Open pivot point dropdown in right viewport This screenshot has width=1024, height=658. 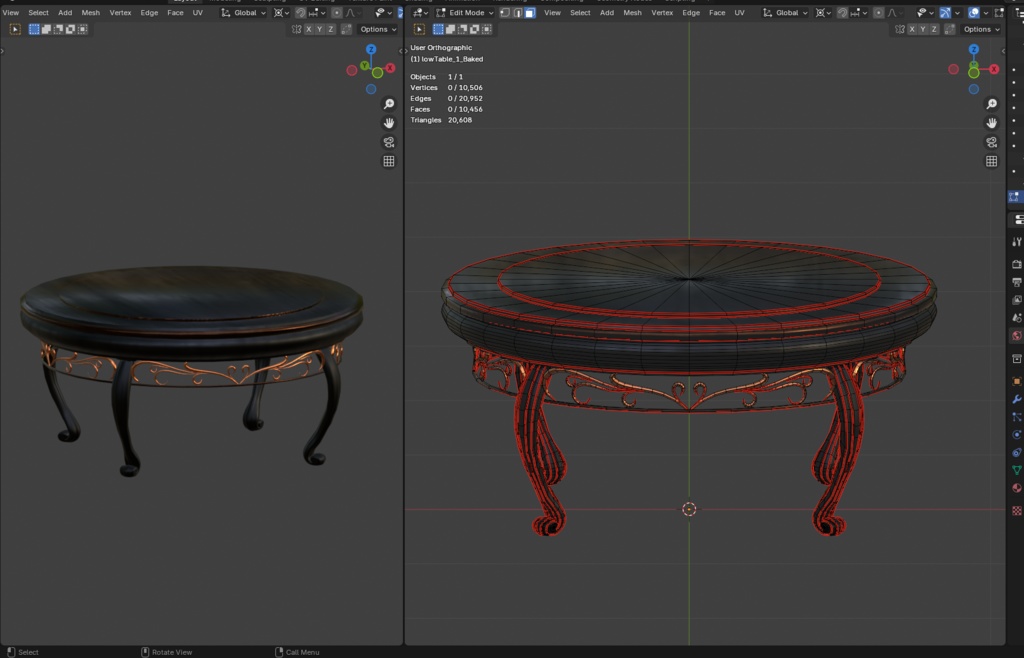823,12
